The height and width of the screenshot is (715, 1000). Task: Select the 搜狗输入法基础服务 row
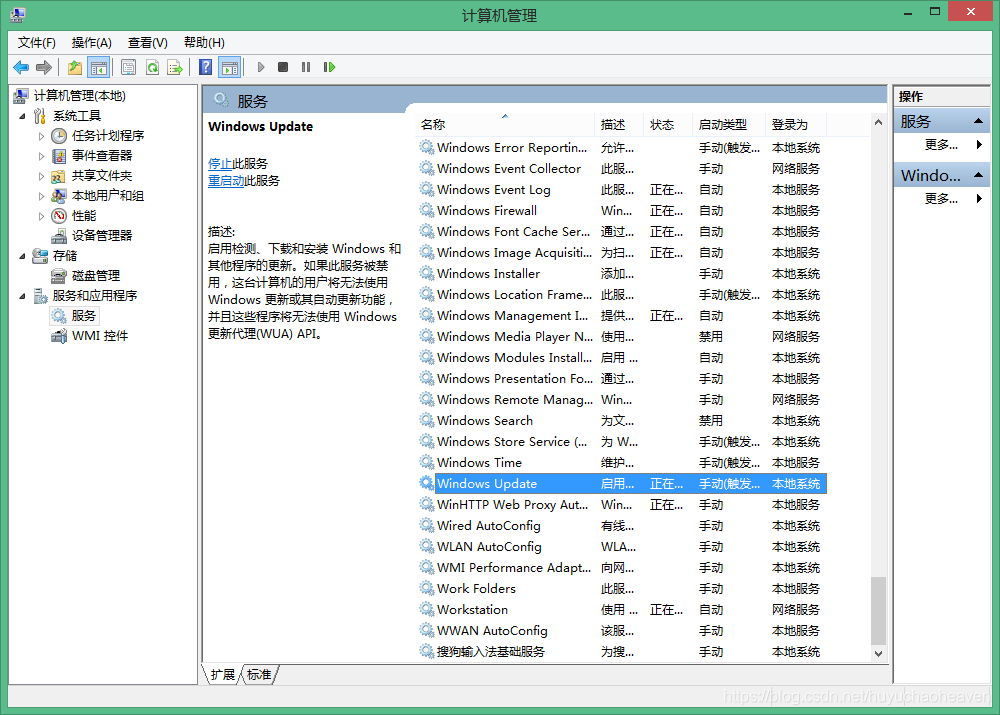click(x=622, y=652)
